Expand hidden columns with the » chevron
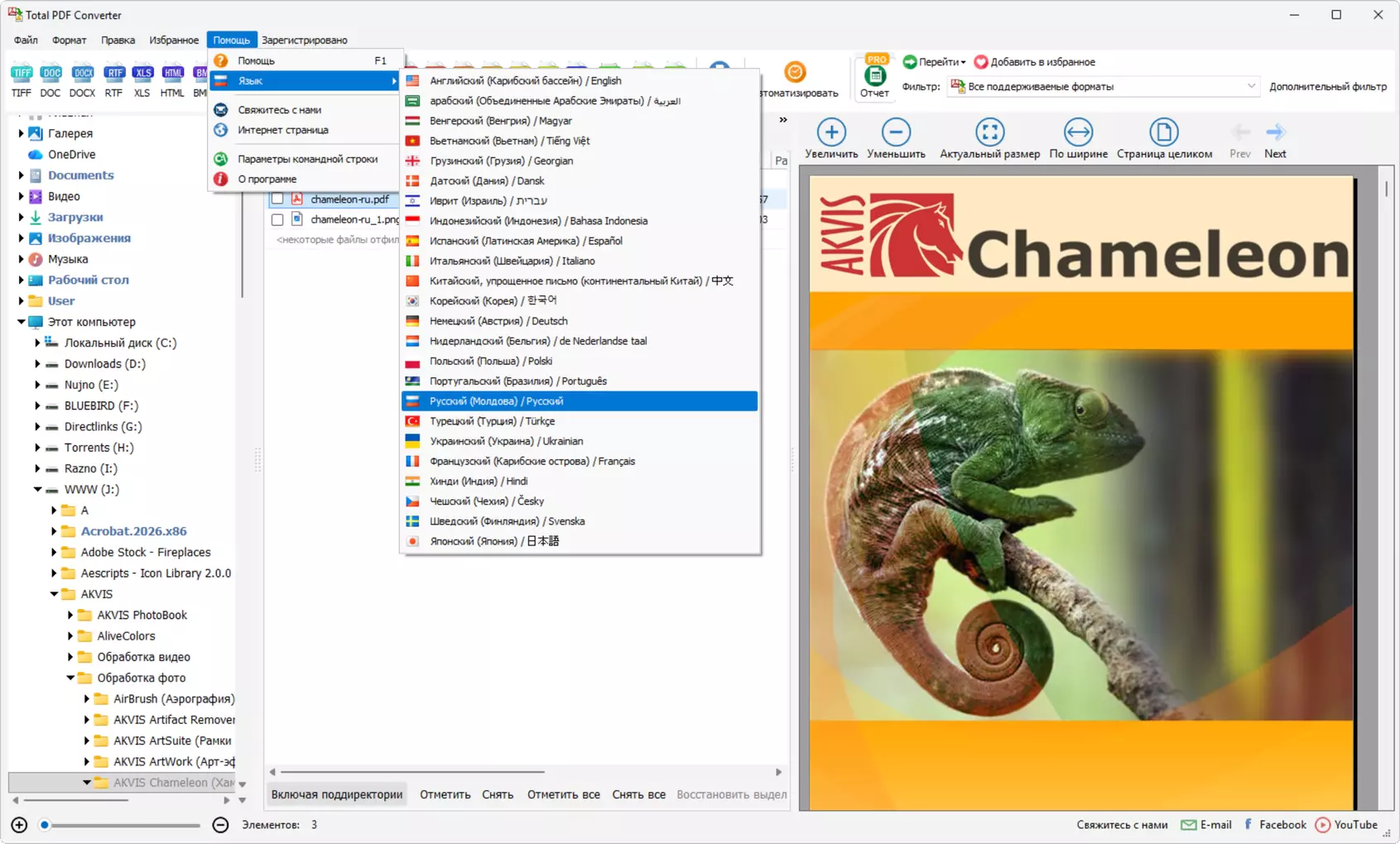This screenshot has width=1400, height=844. click(x=782, y=120)
